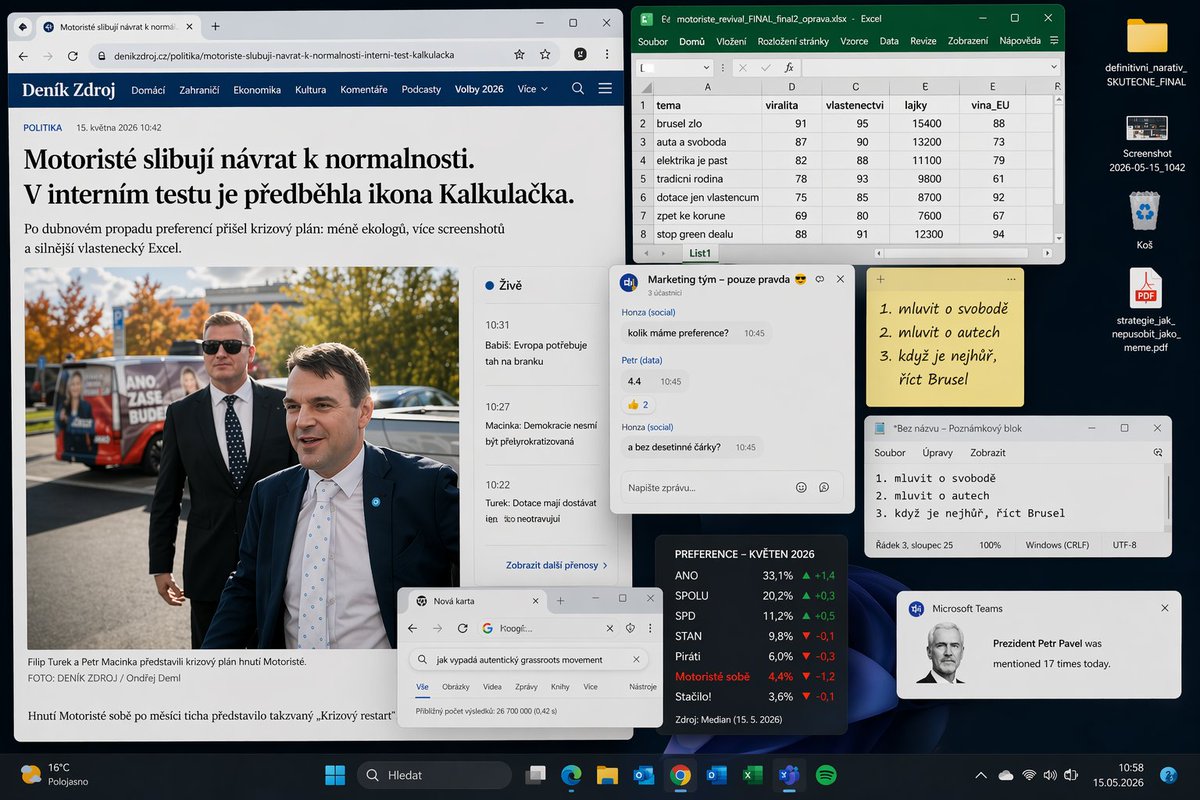
Task: Open the 16°C Polojasno weather widget
Action: click(56, 775)
